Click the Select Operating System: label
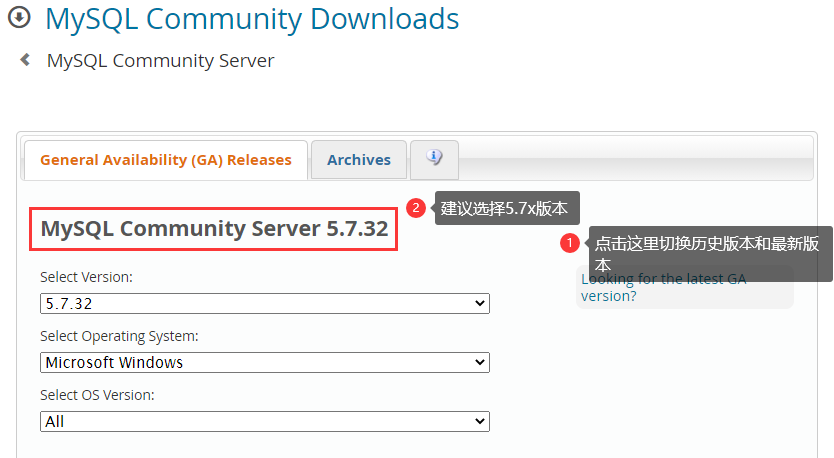The height and width of the screenshot is (458, 834). tap(119, 336)
